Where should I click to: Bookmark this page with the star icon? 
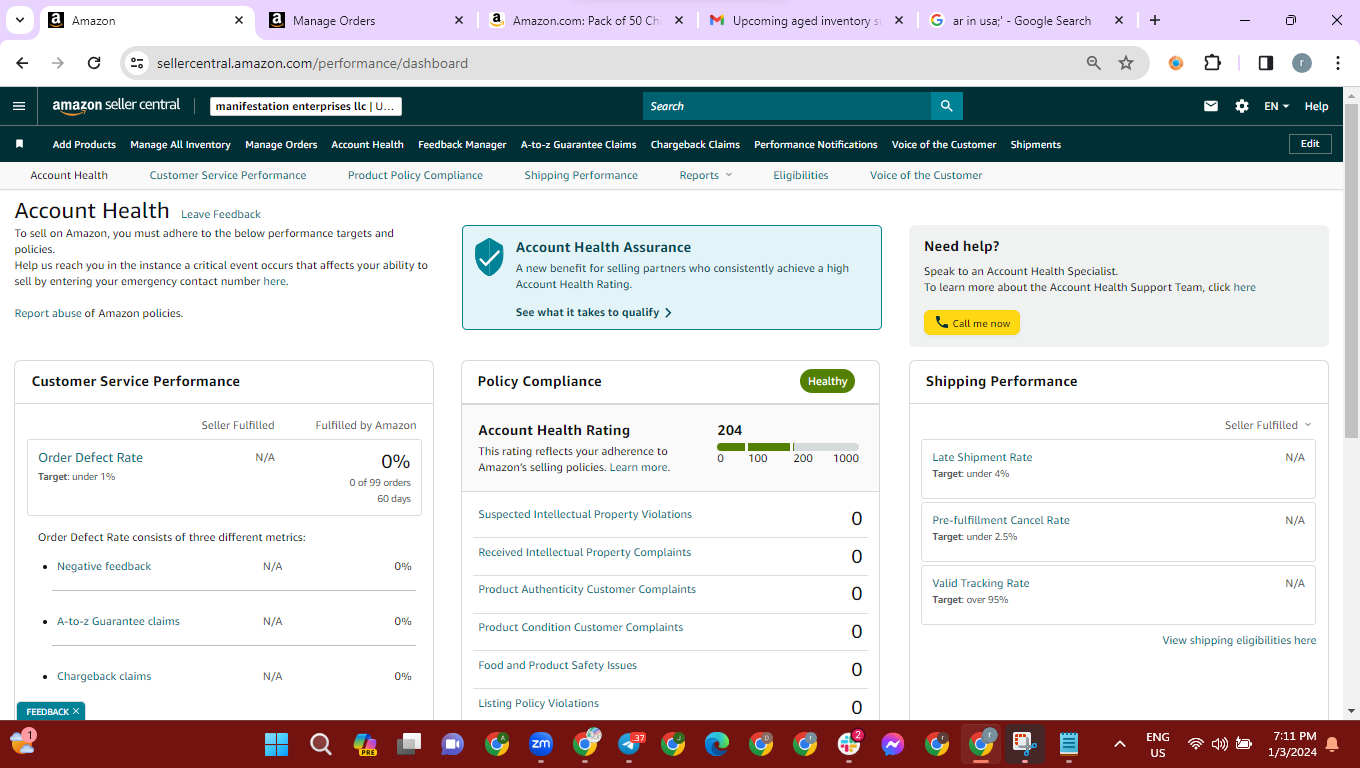pyautogui.click(x=1126, y=63)
